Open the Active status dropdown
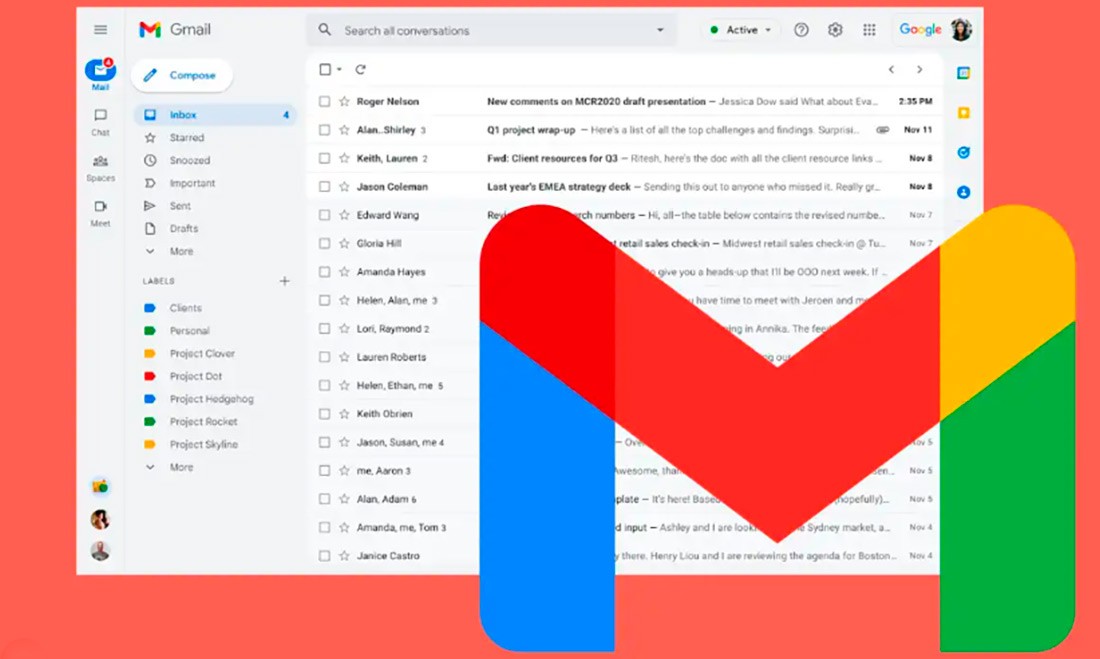Viewport: 1100px width, 659px height. [x=741, y=30]
